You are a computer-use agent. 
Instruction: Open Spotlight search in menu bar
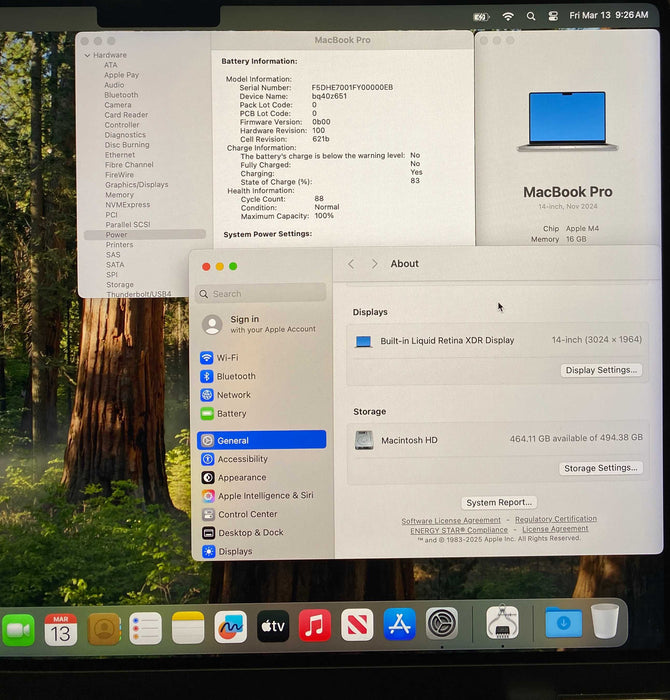pyautogui.click(x=531, y=17)
